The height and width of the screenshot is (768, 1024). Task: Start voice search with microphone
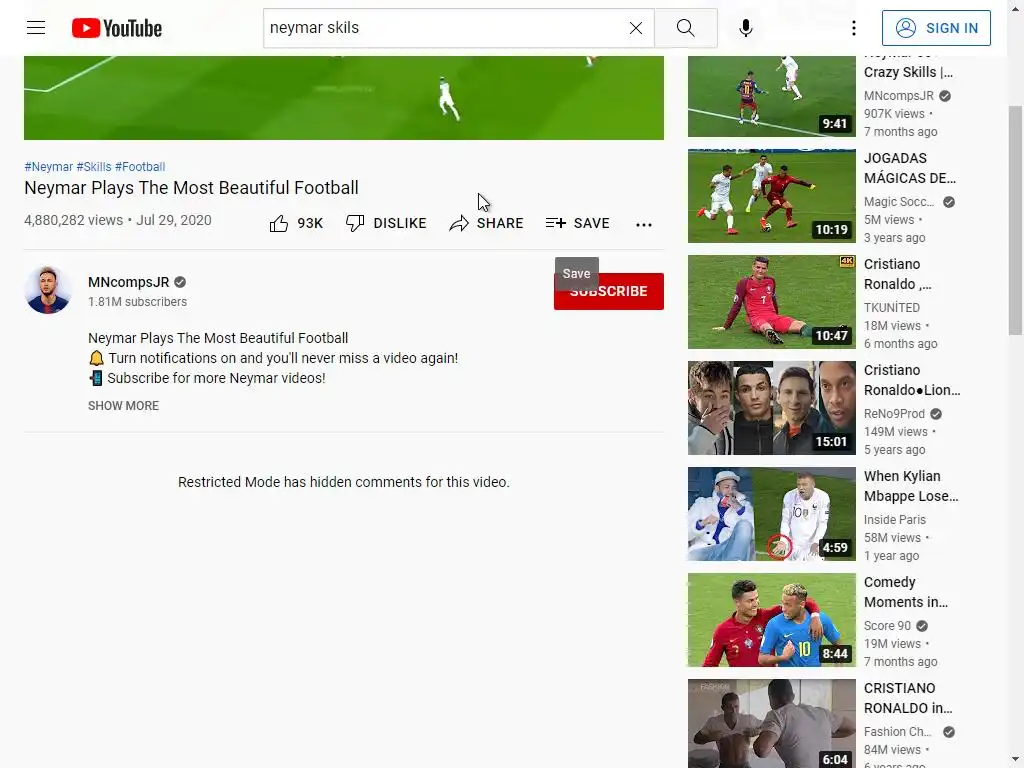pyautogui.click(x=746, y=28)
